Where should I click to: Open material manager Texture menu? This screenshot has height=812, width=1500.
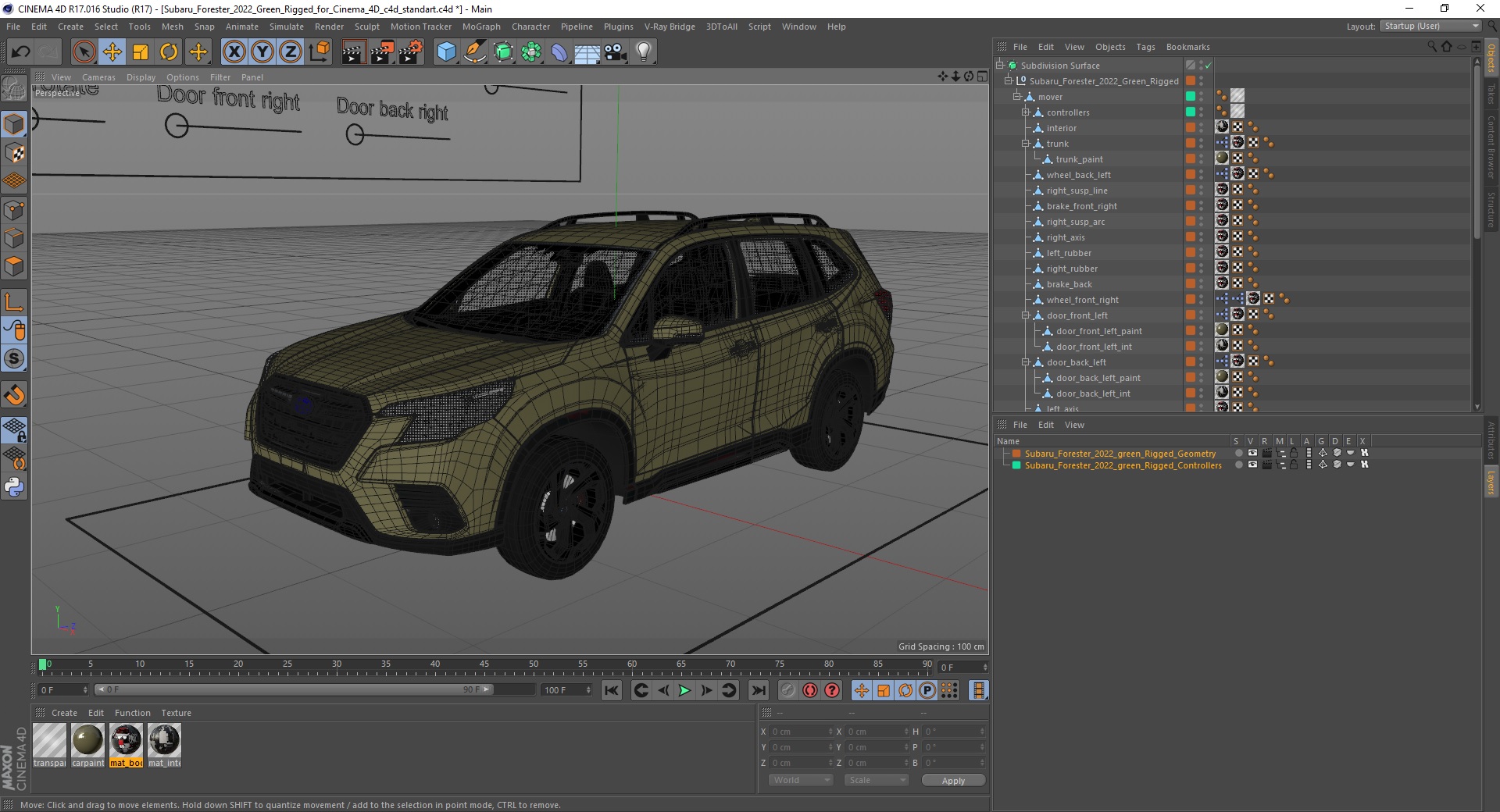[176, 713]
